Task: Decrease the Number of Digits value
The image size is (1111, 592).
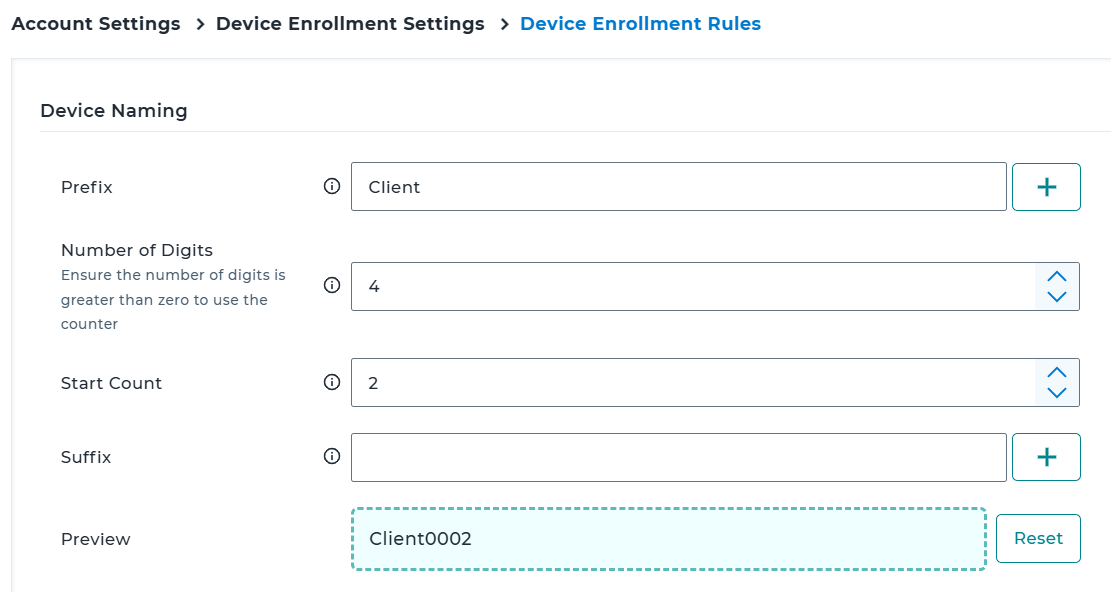Action: point(1057,296)
